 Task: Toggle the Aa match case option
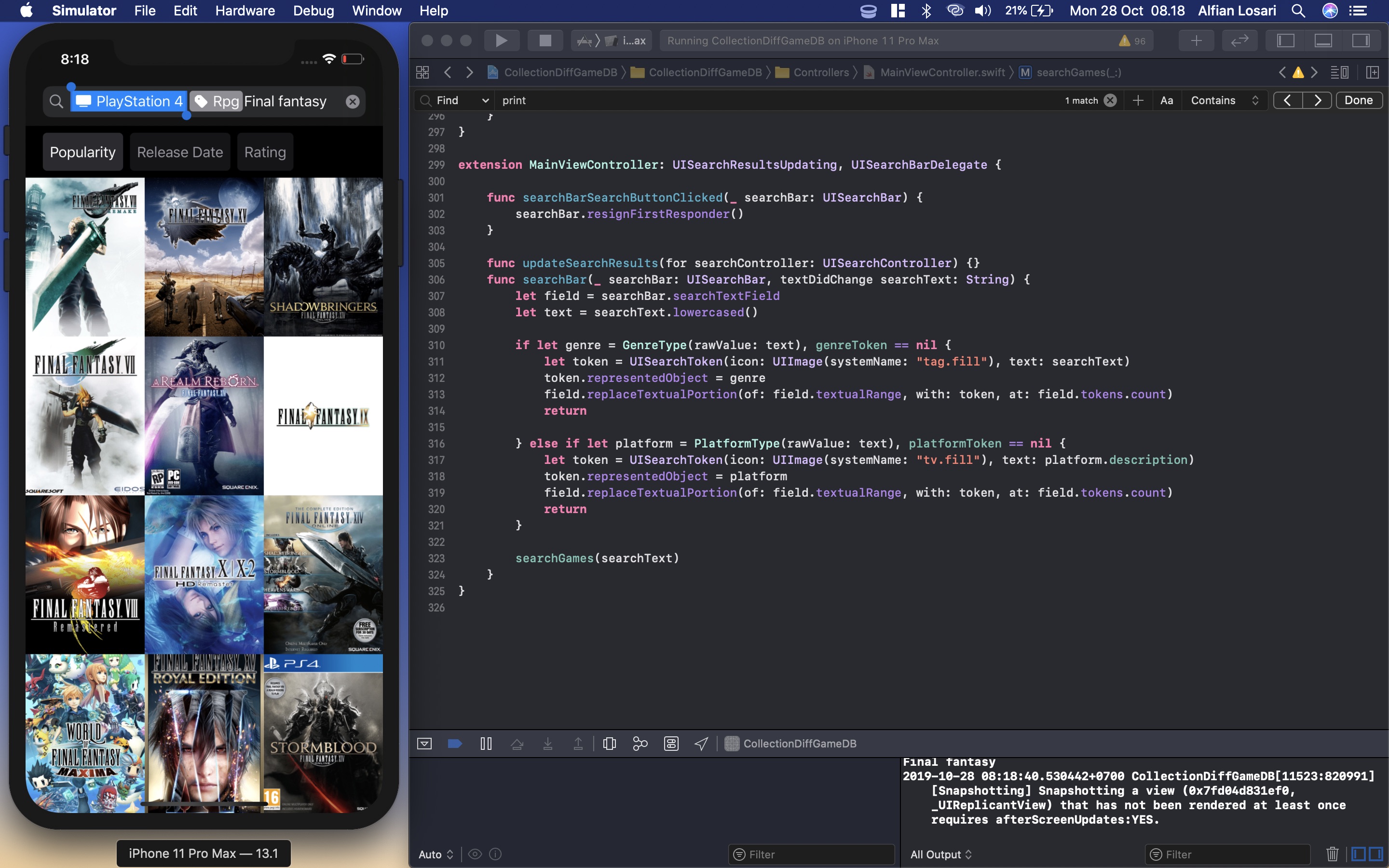[1166, 100]
